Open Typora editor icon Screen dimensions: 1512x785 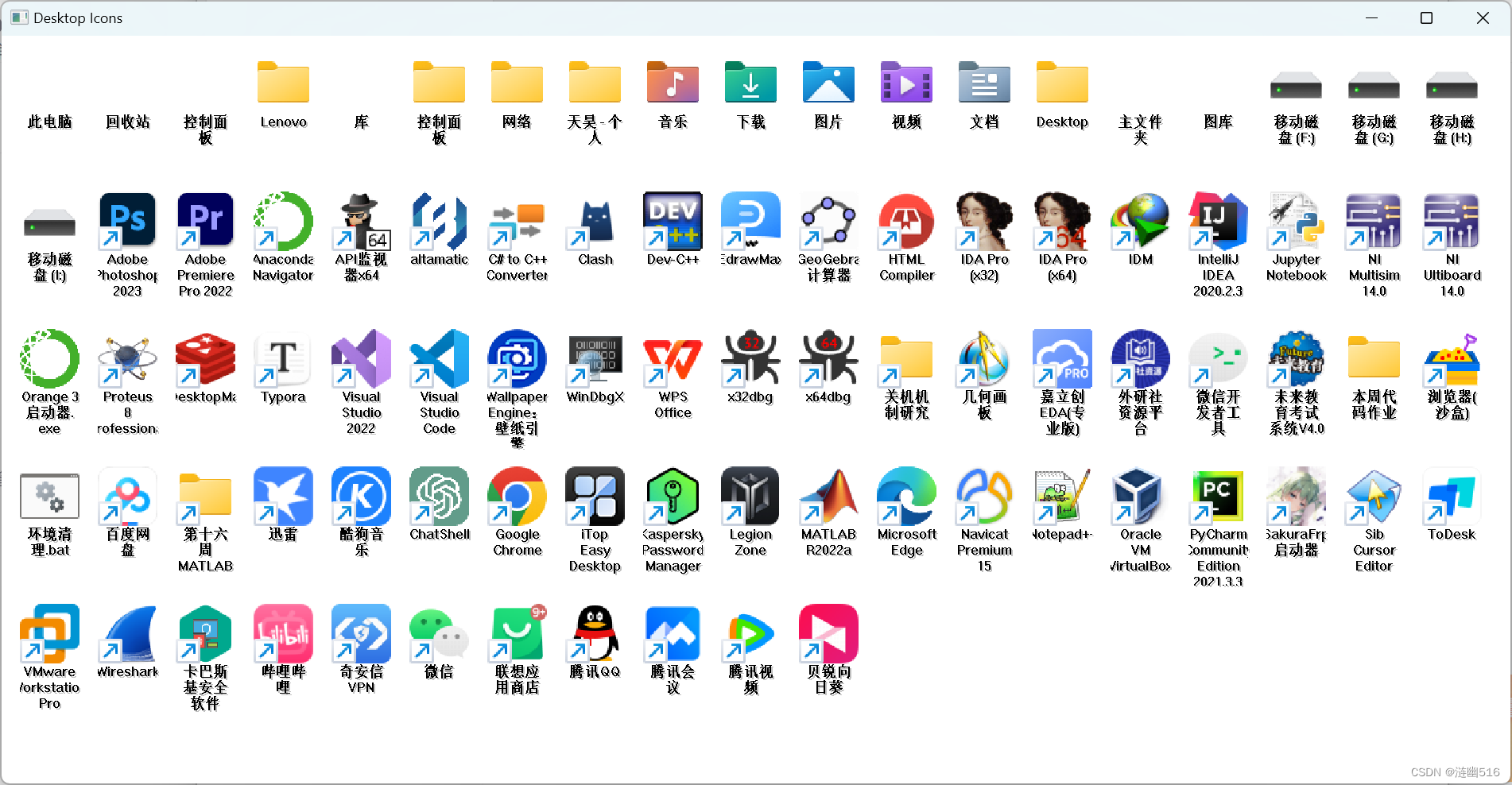pyautogui.click(x=283, y=358)
